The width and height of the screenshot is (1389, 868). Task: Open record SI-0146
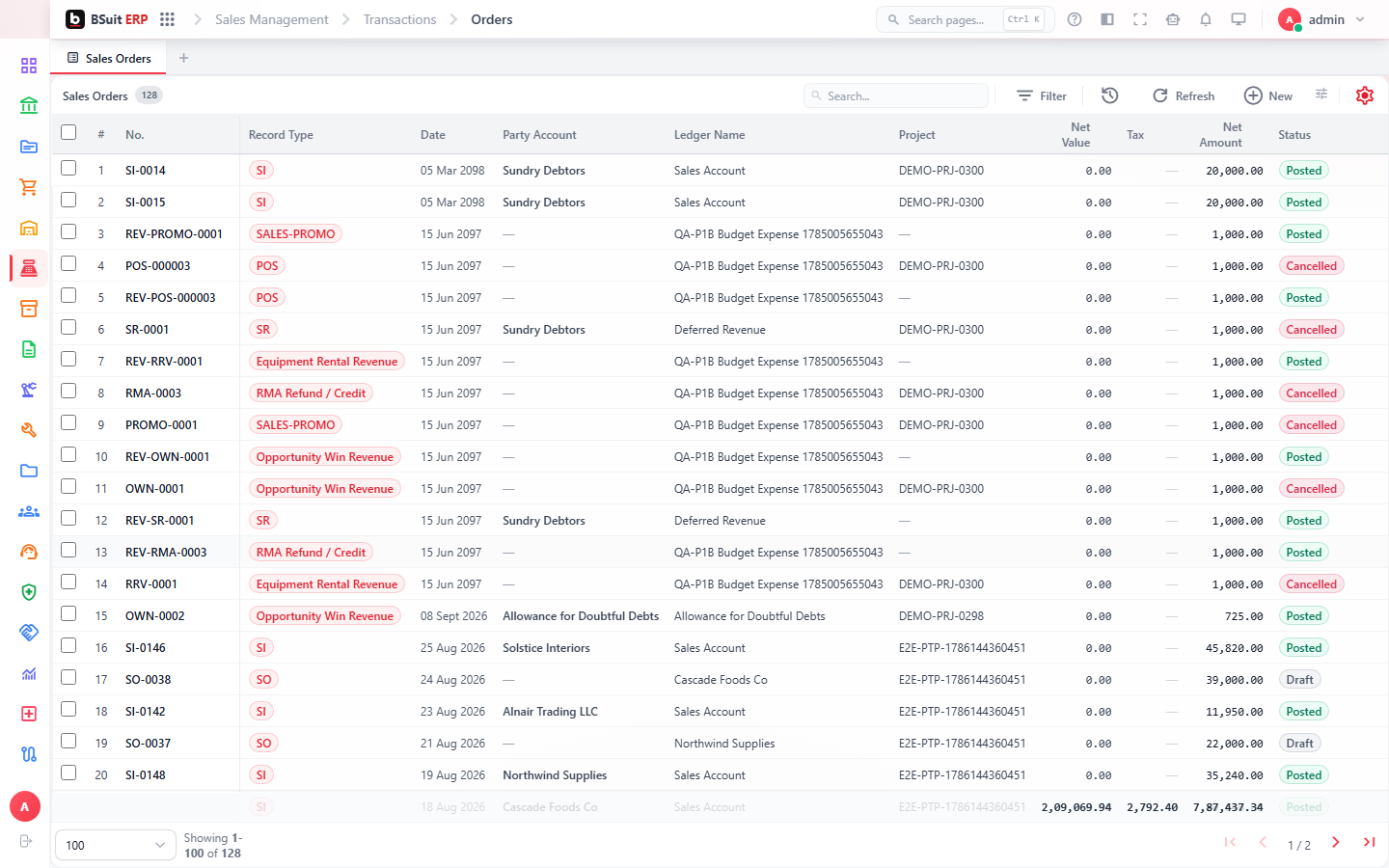[146, 648]
